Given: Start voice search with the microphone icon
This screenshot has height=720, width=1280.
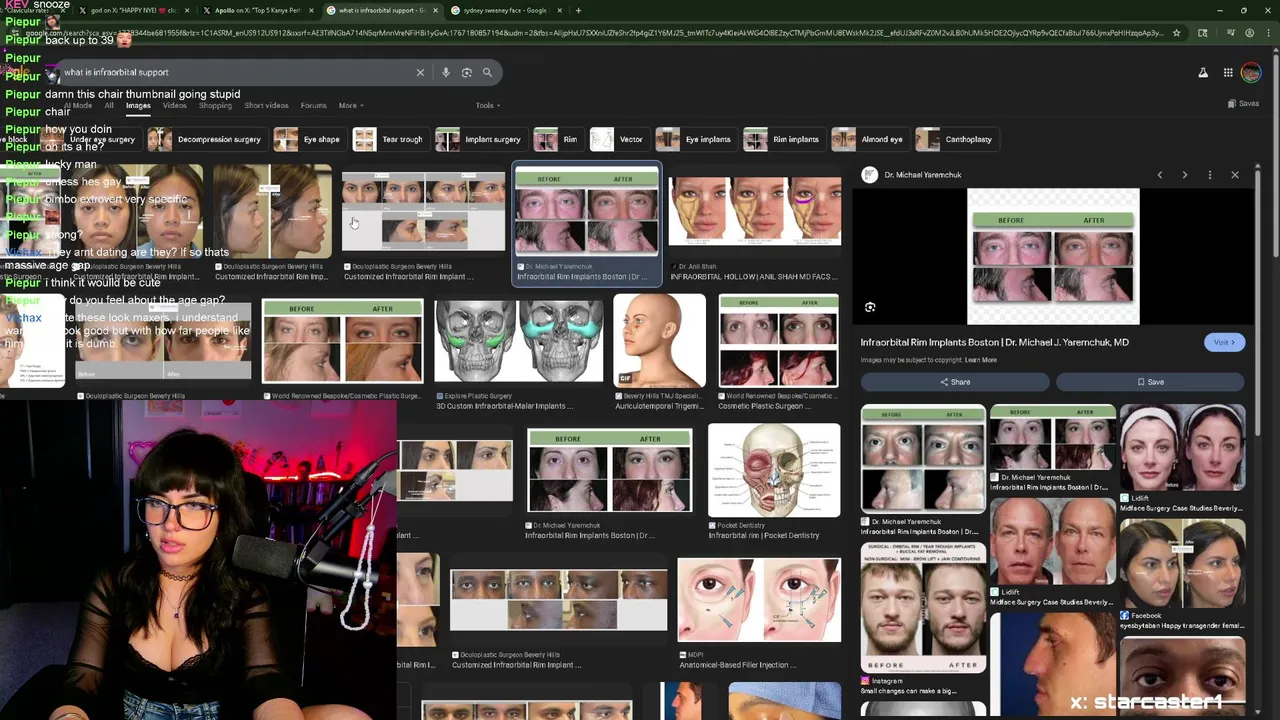Looking at the screenshot, I should [x=446, y=72].
